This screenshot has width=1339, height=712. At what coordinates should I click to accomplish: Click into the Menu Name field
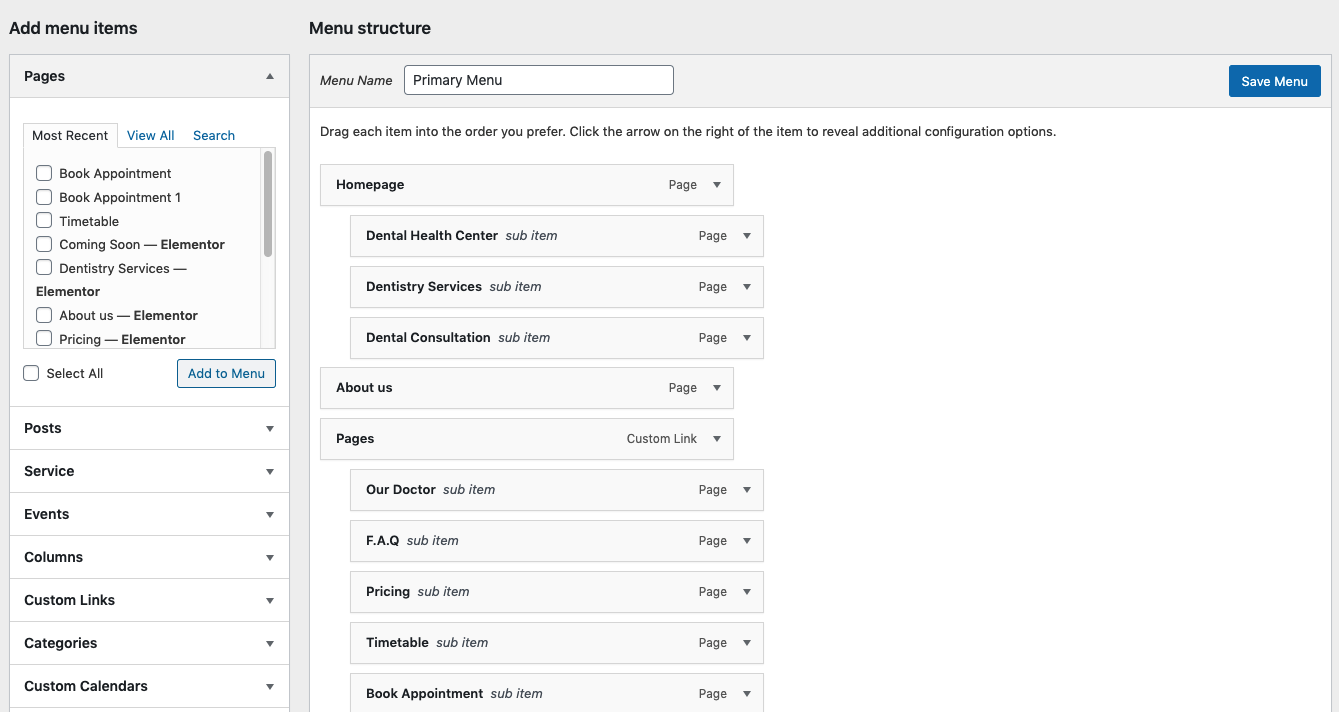coord(539,80)
